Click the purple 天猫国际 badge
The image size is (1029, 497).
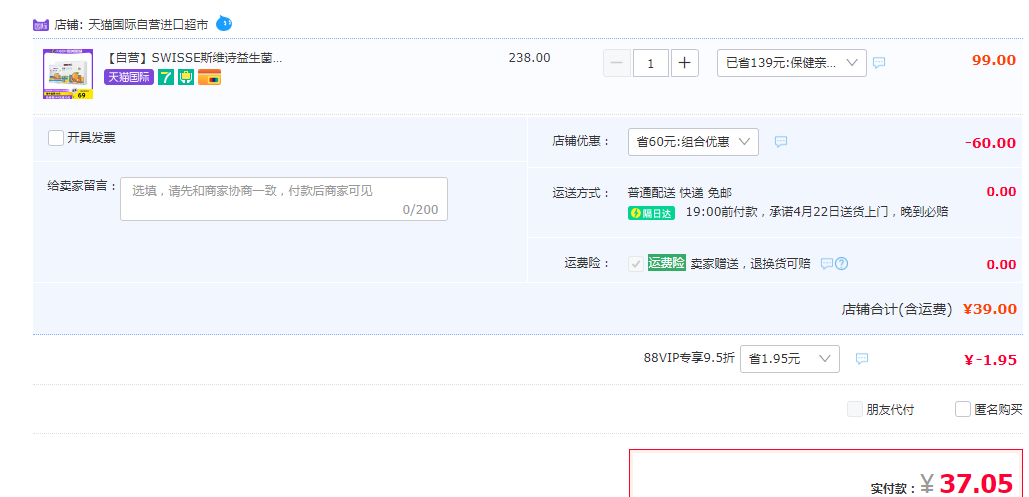(129, 77)
